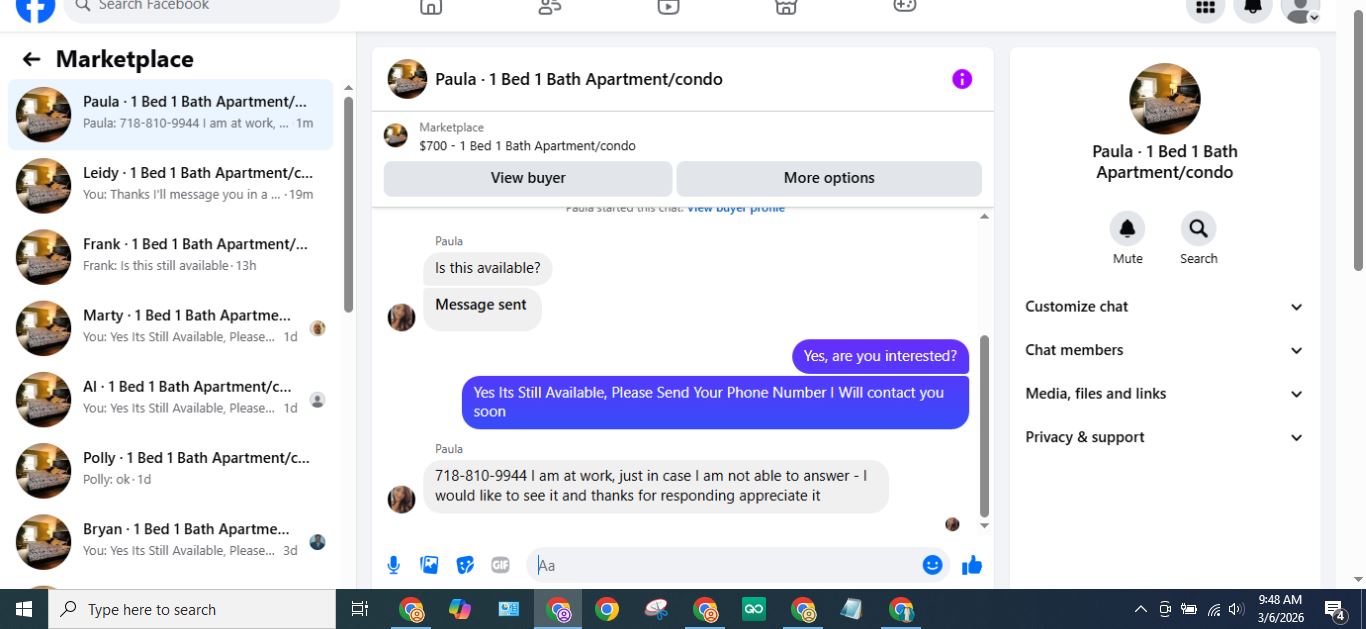Click the voice clip microphone icon
1366x629 pixels.
(x=394, y=565)
